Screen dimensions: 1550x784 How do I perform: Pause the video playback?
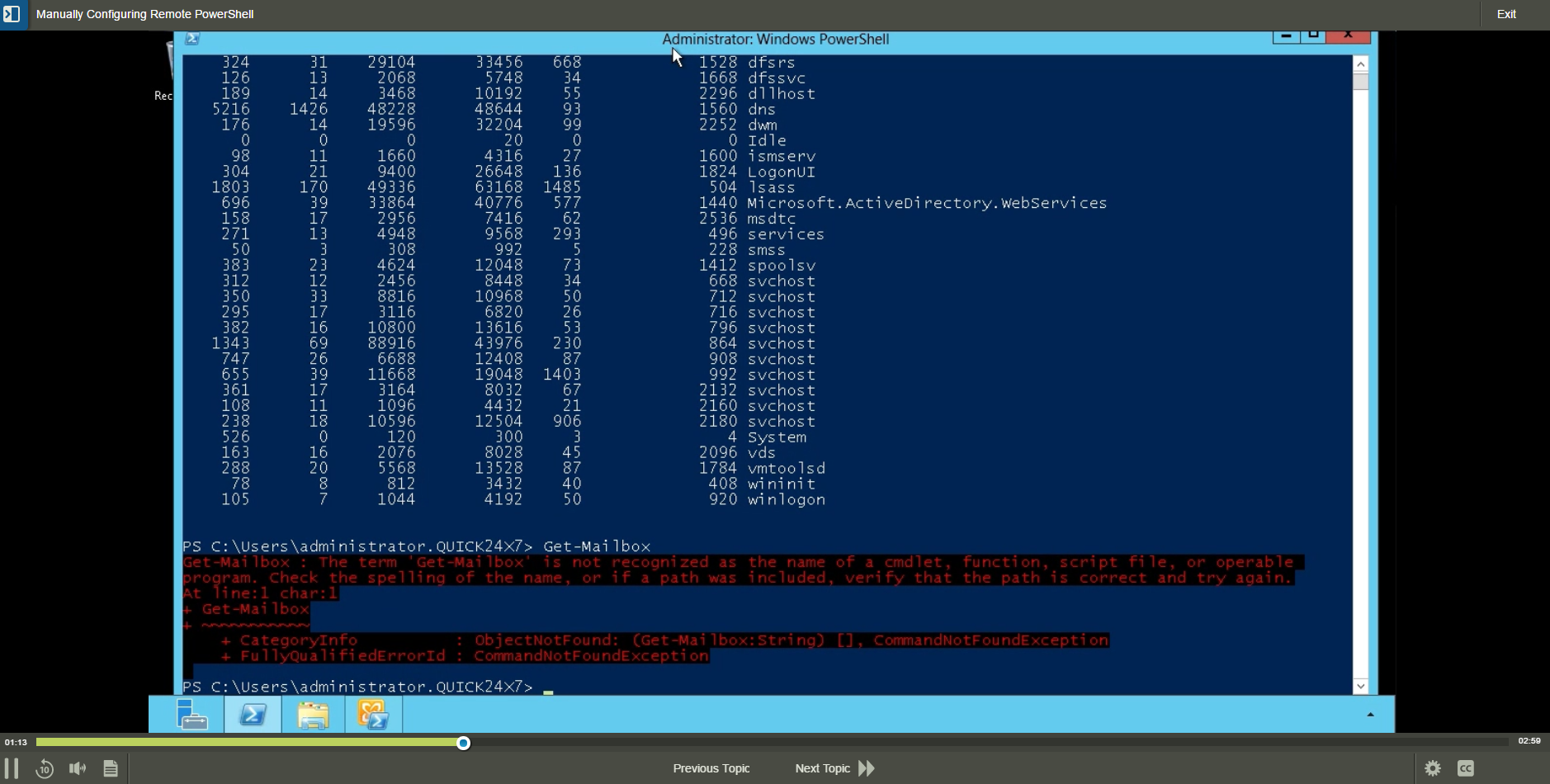(x=13, y=768)
